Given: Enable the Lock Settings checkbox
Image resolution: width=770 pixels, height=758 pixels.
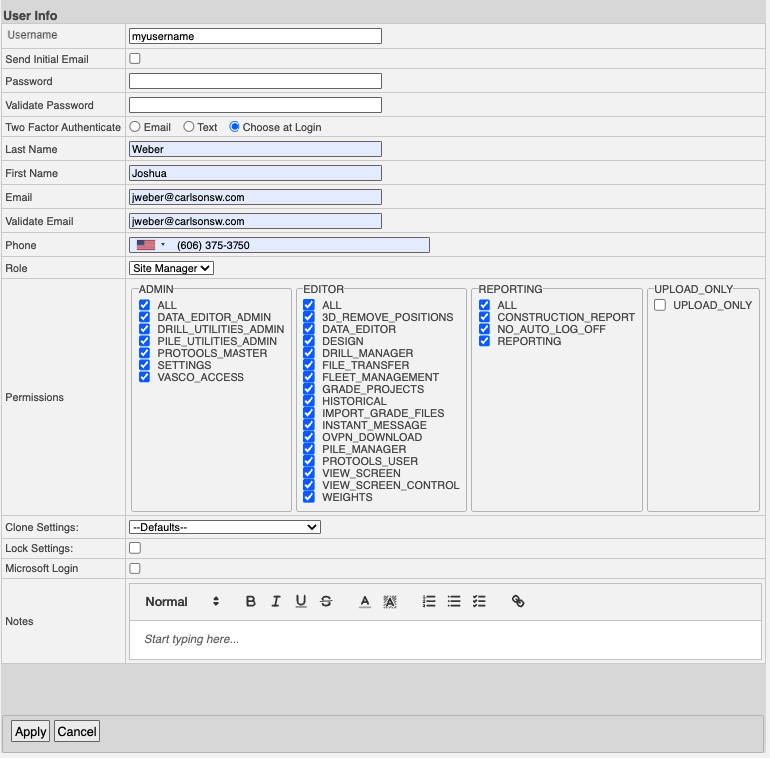Looking at the screenshot, I should click(x=135, y=548).
